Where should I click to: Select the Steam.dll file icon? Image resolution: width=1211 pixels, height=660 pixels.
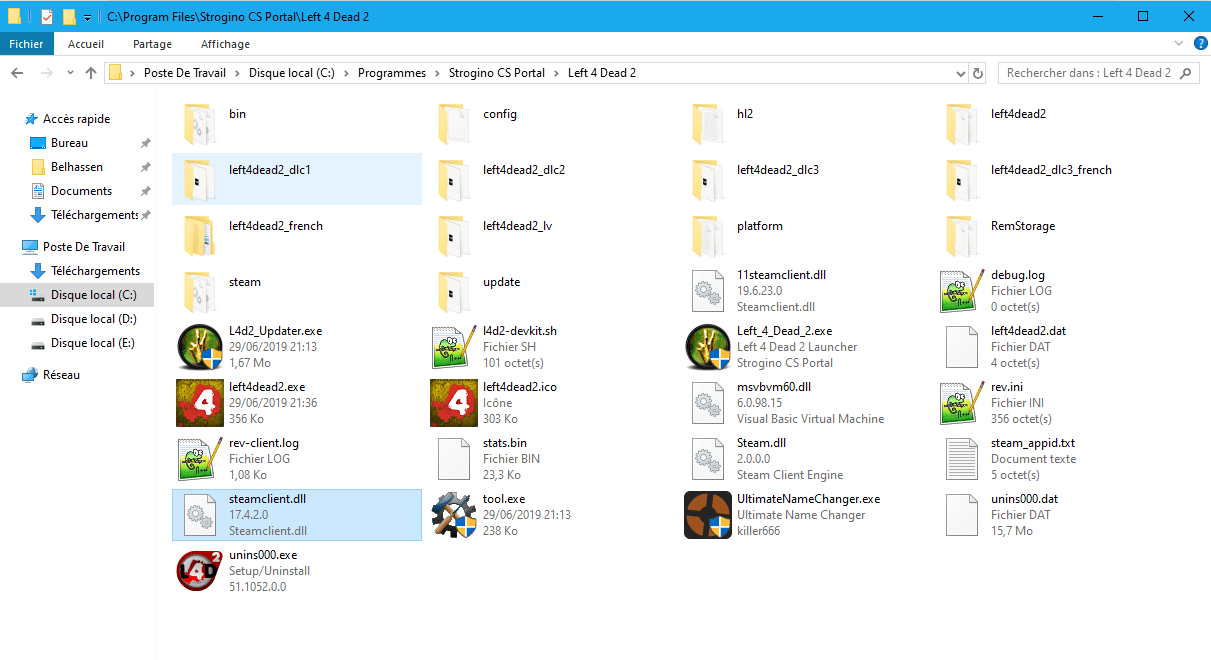708,459
